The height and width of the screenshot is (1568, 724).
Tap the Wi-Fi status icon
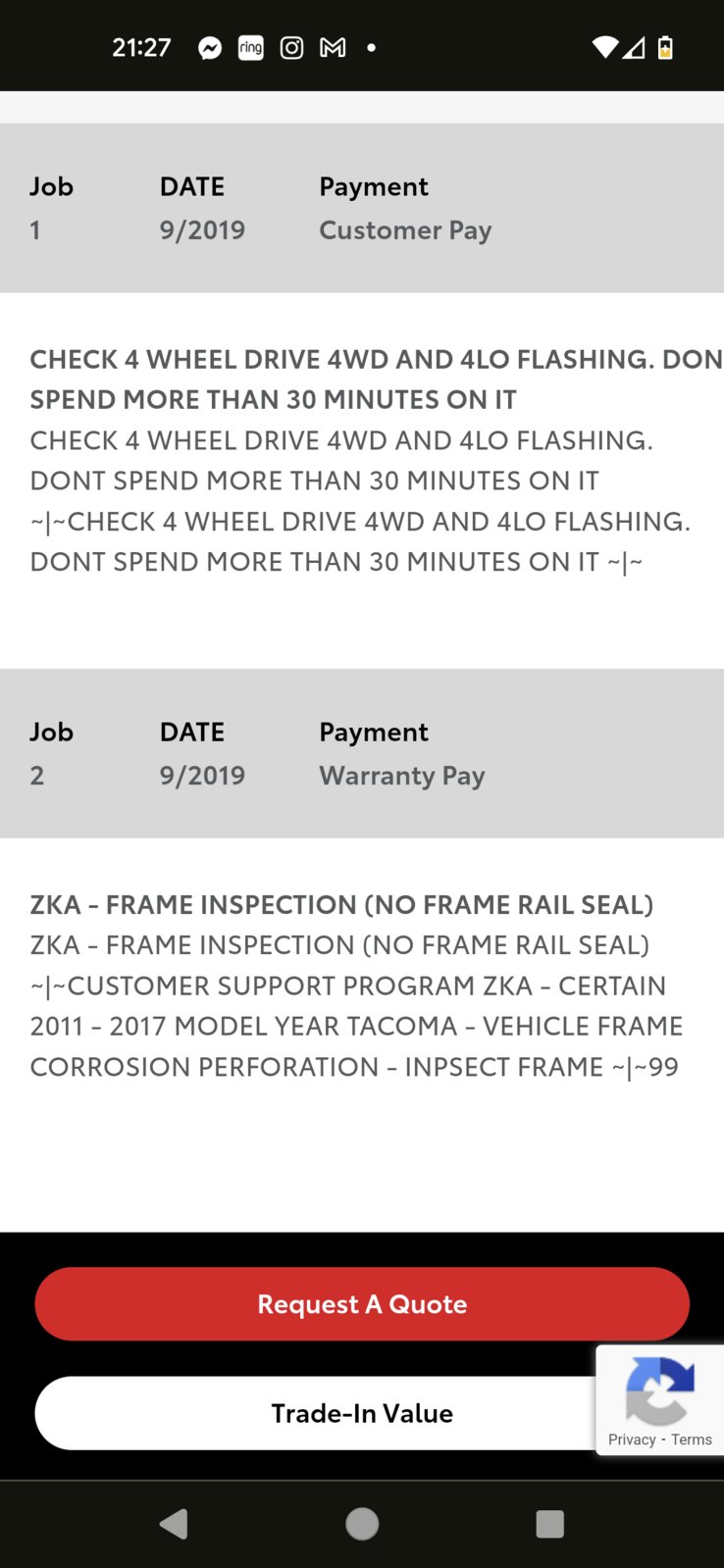pos(606,47)
